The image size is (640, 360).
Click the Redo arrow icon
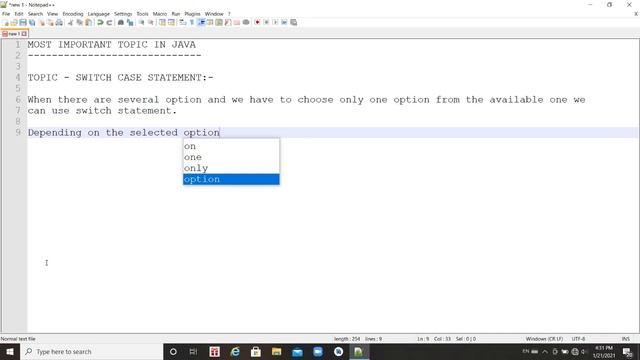click(x=109, y=22)
